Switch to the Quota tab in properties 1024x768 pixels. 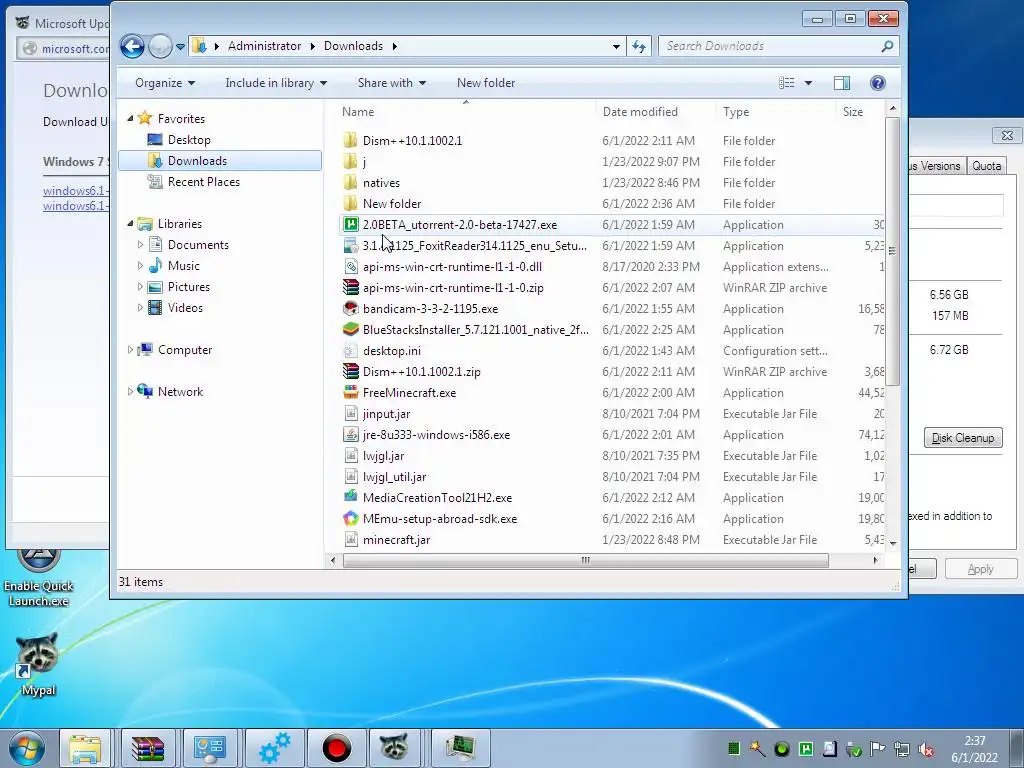(986, 166)
